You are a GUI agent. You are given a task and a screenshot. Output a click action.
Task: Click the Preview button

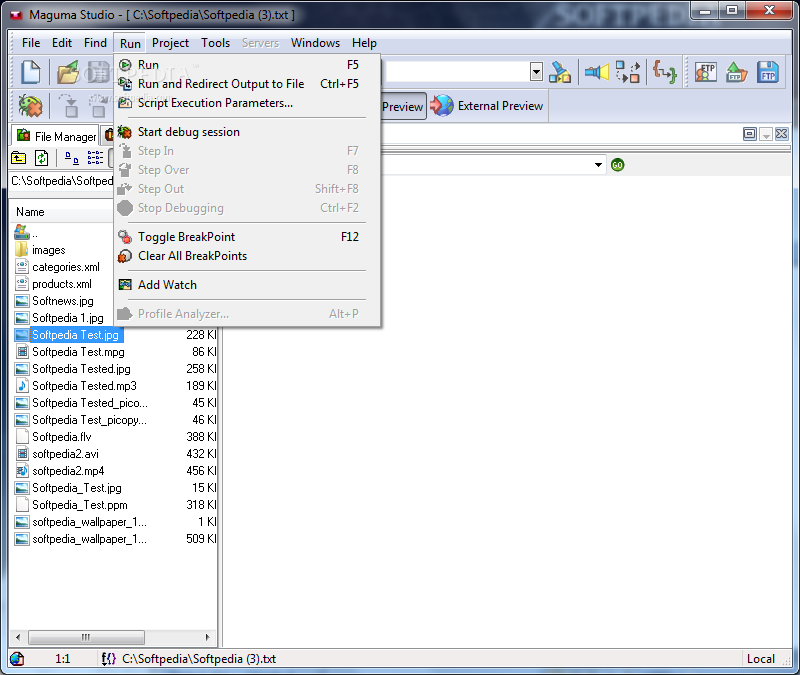(x=403, y=106)
